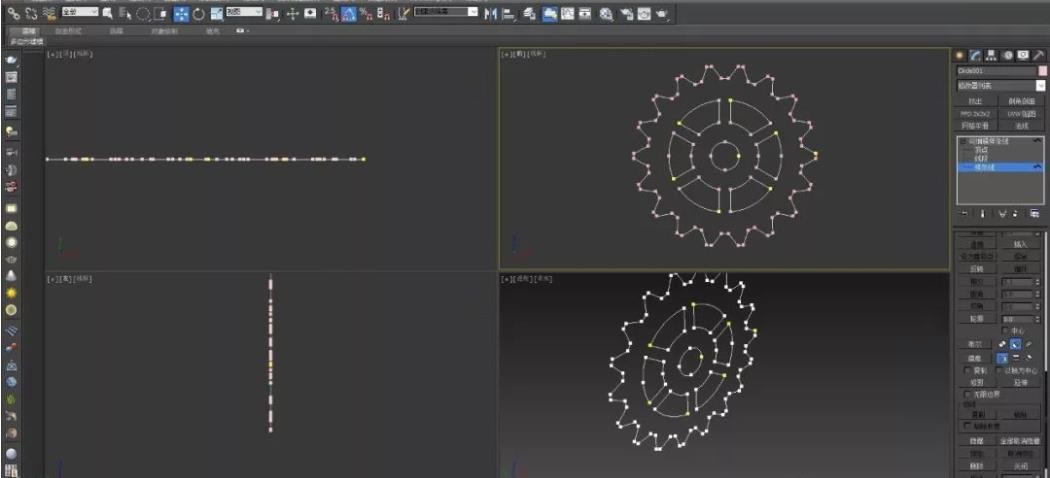Open the Hierarchy command panel tab

pyautogui.click(x=991, y=55)
